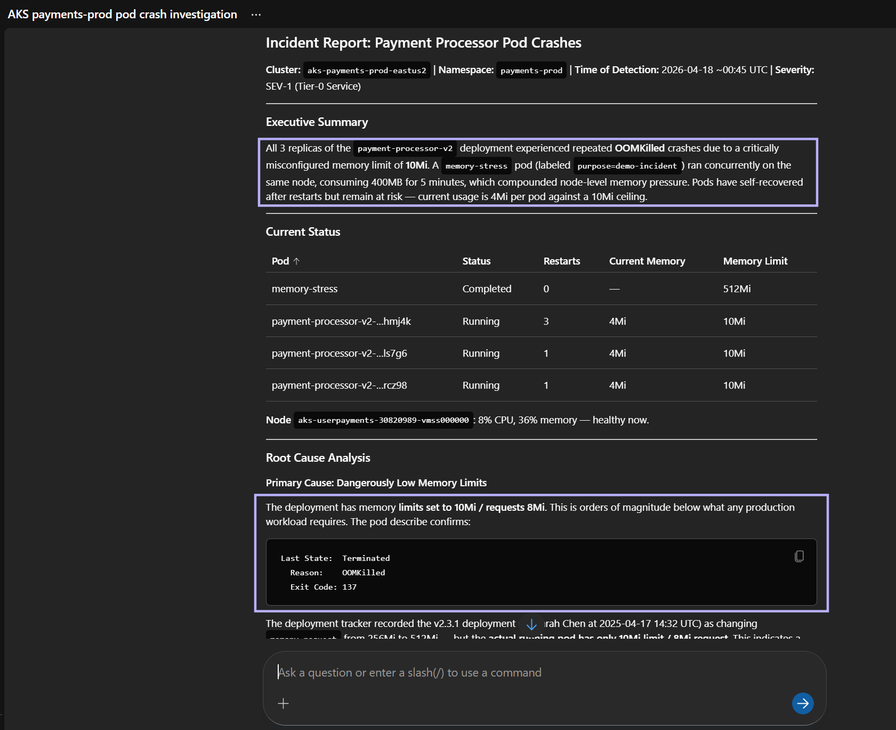Jump to the latest message with the down arrow
Screen dimensions: 896x730
tap(531, 625)
